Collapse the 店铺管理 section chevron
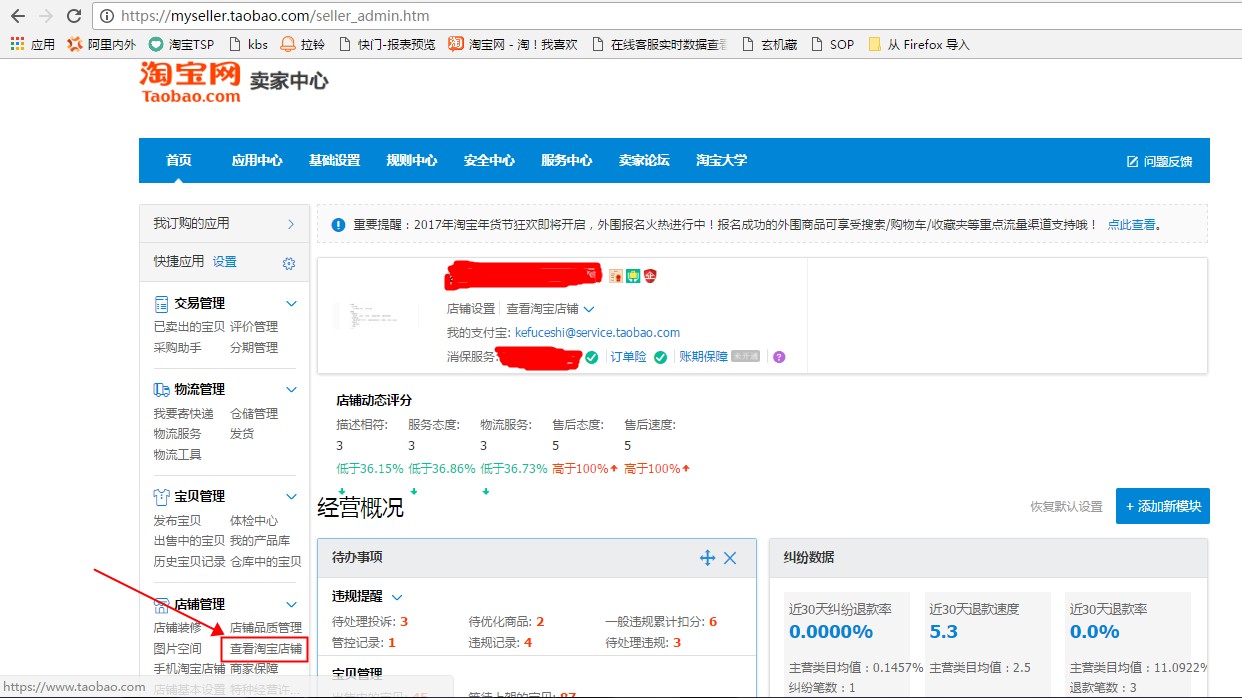This screenshot has width=1242, height=698. [292, 604]
